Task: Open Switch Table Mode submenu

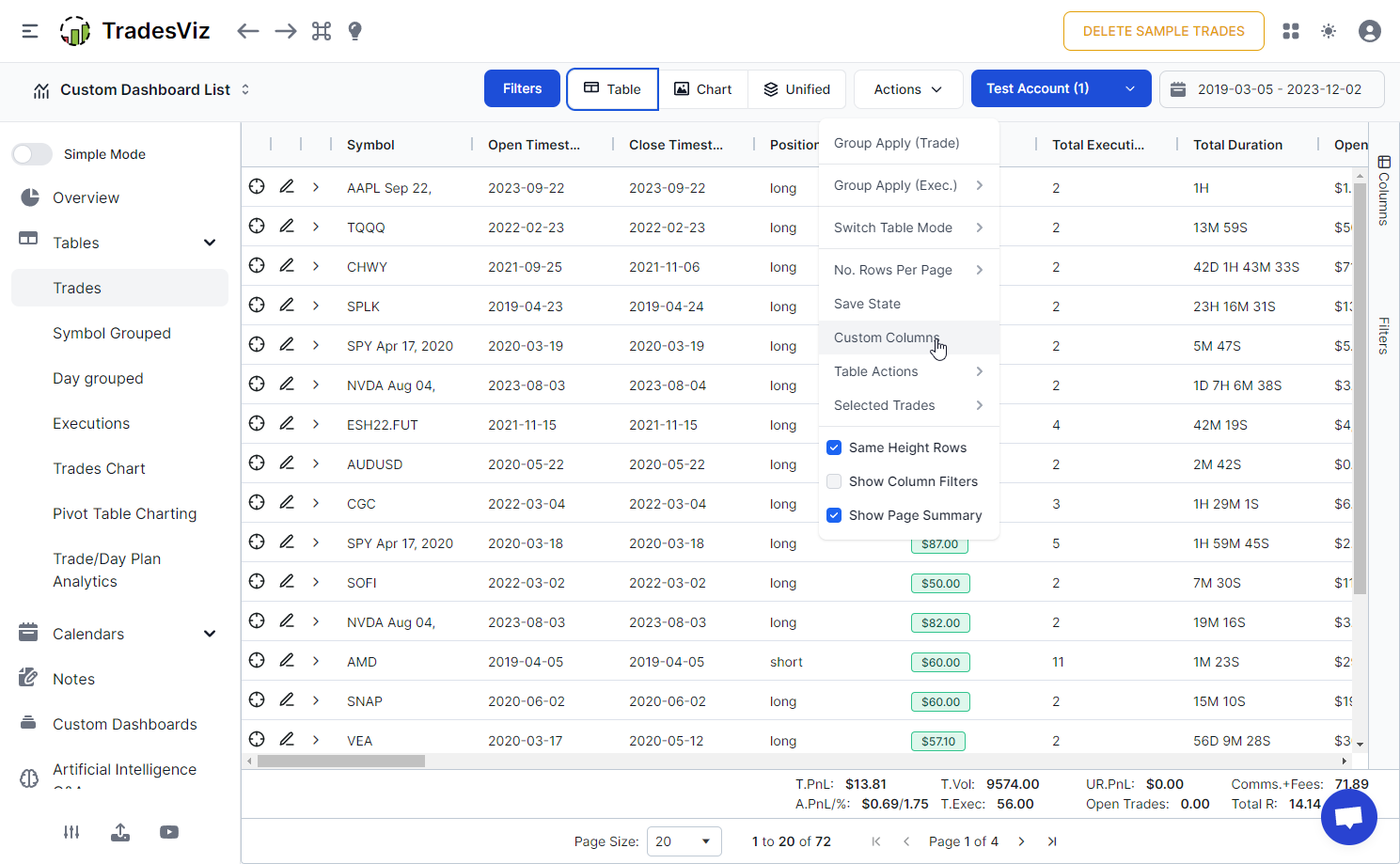Action: tap(908, 228)
